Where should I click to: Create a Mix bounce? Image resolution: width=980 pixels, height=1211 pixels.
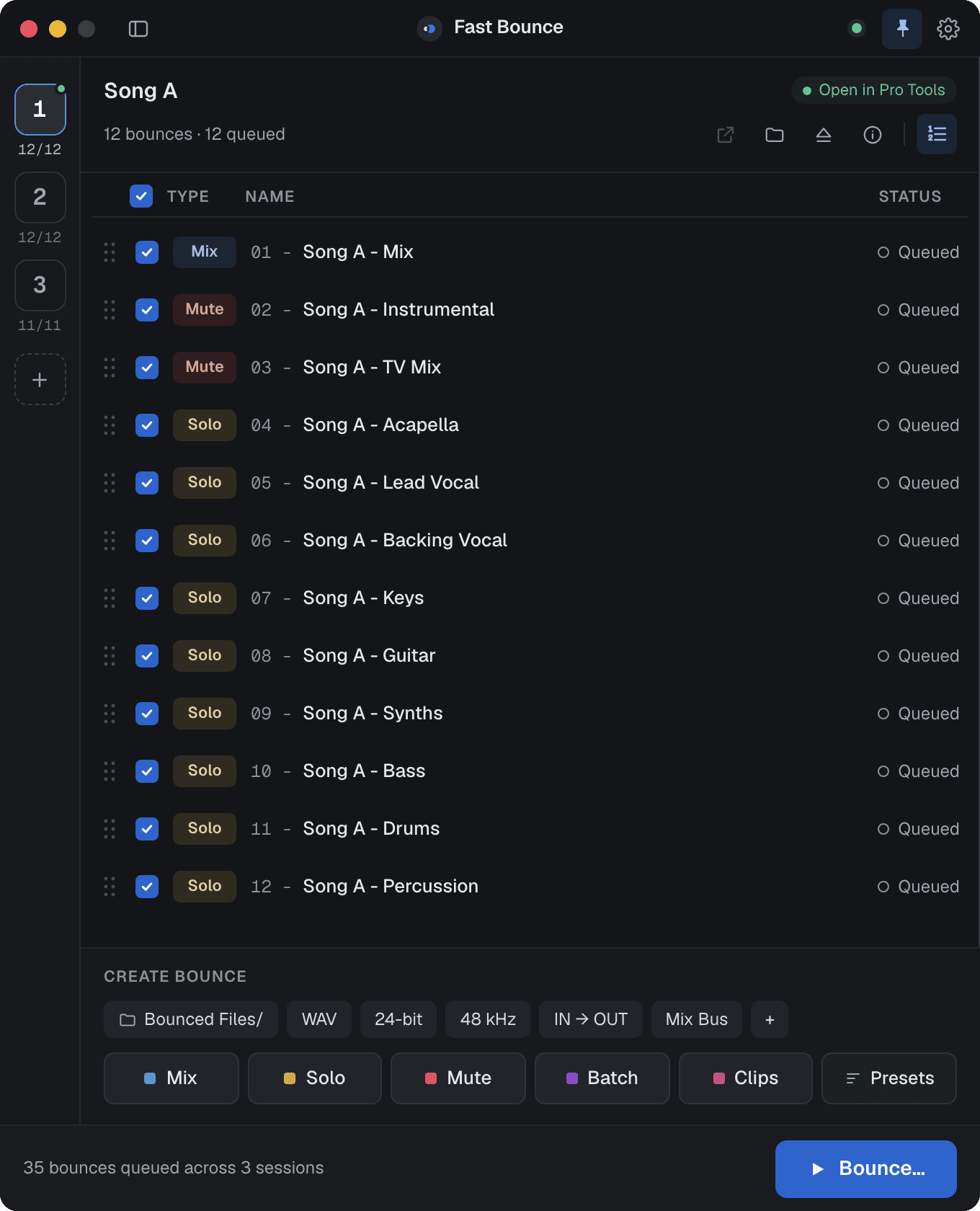(x=171, y=1078)
